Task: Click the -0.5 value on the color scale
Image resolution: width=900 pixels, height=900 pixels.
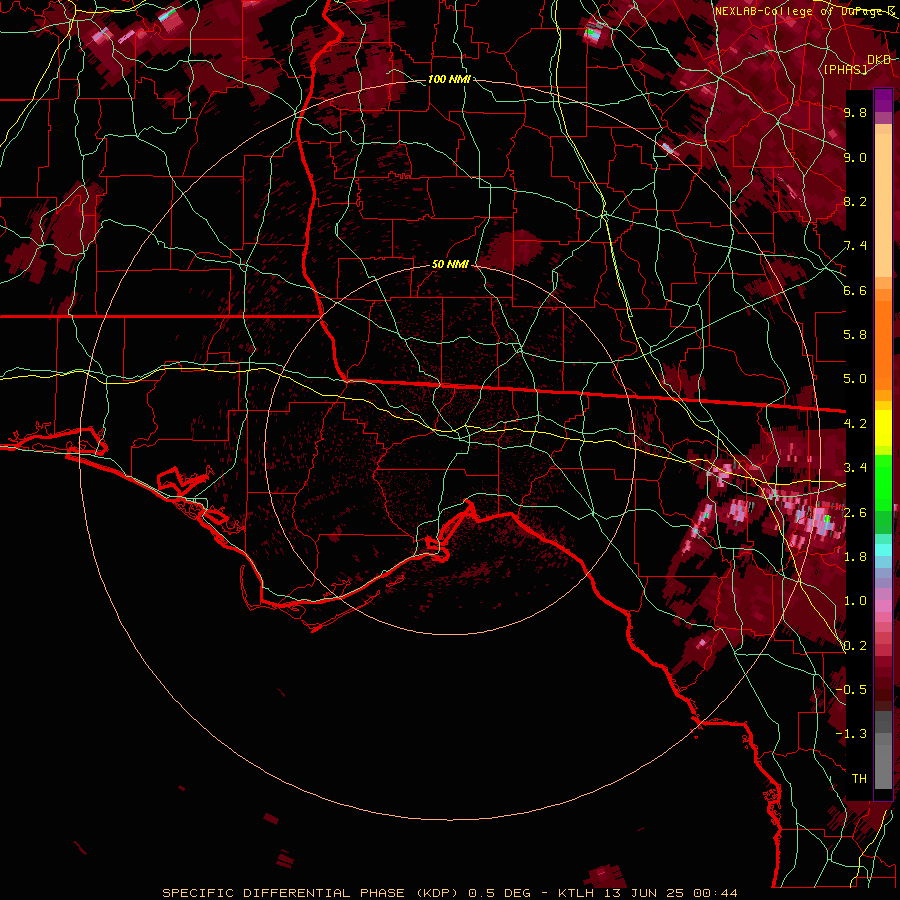Action: pos(851,690)
